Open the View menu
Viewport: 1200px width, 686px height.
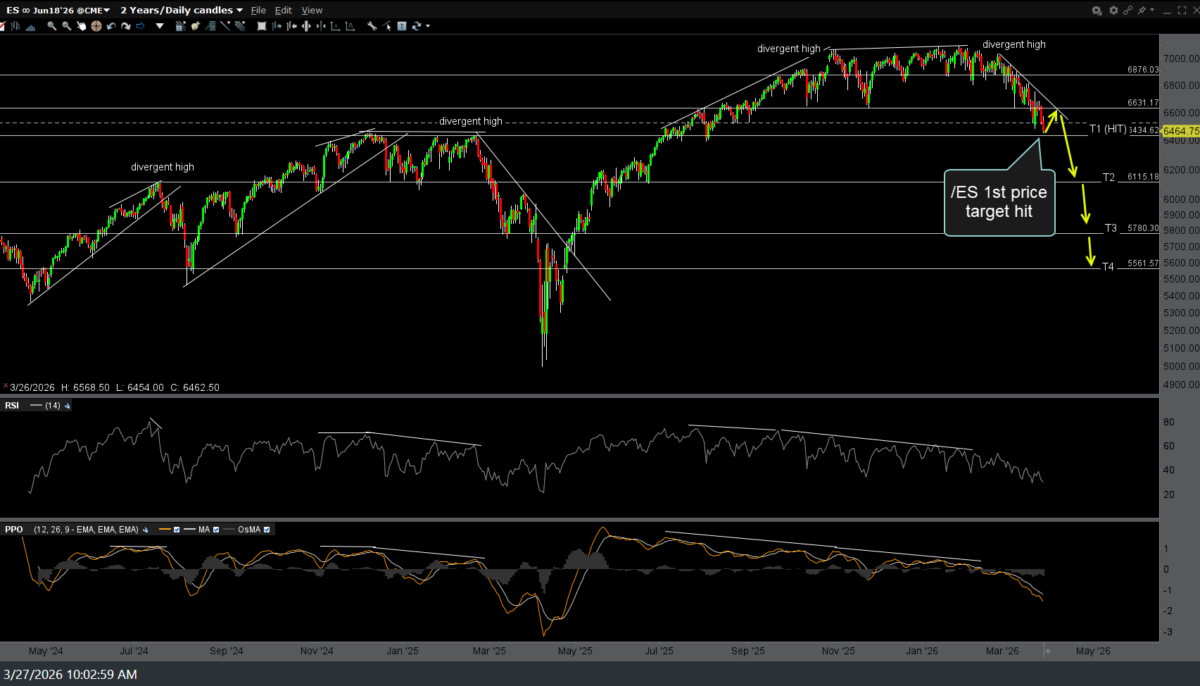click(312, 10)
